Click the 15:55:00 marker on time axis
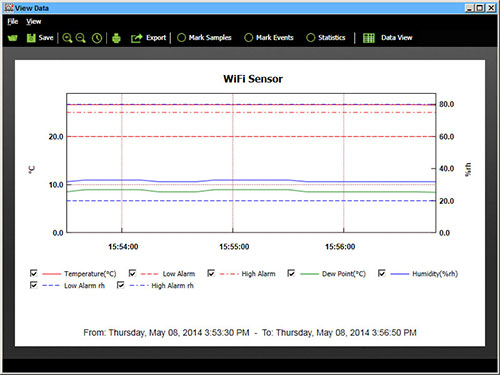The image size is (500, 375). 234,247
